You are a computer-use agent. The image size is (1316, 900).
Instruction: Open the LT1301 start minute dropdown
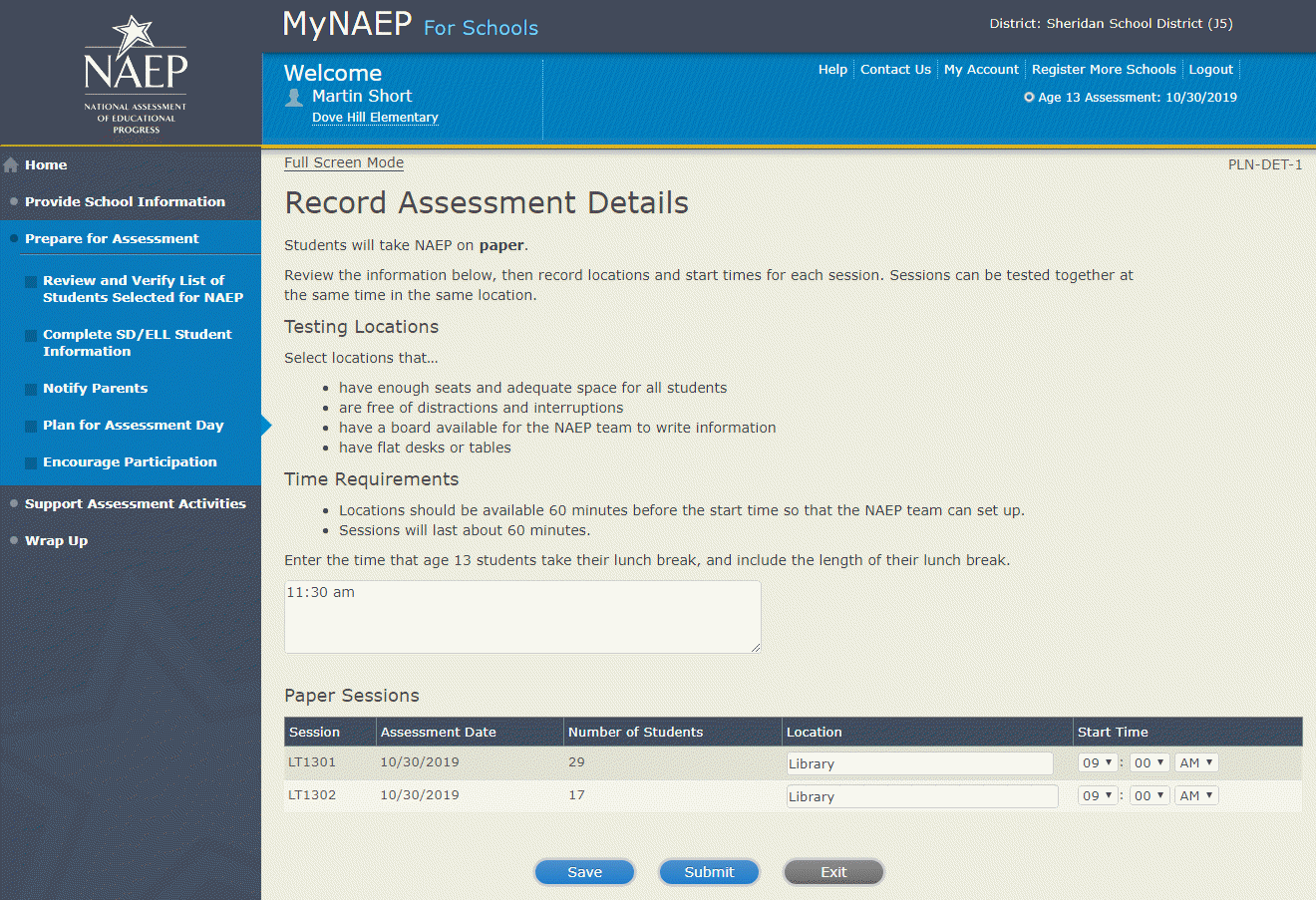click(x=1149, y=763)
